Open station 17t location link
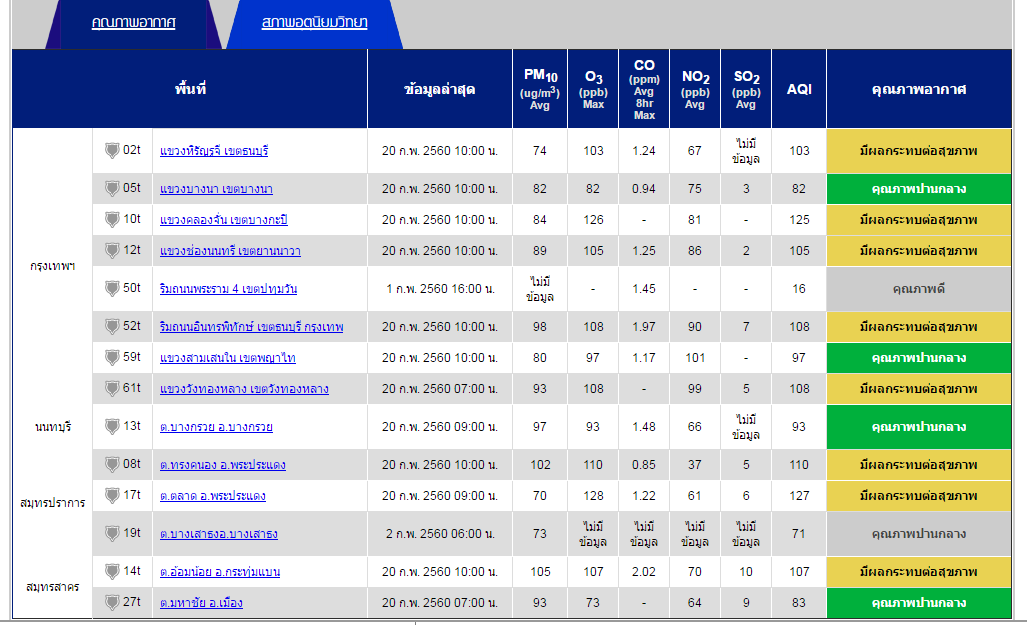 click(213, 496)
